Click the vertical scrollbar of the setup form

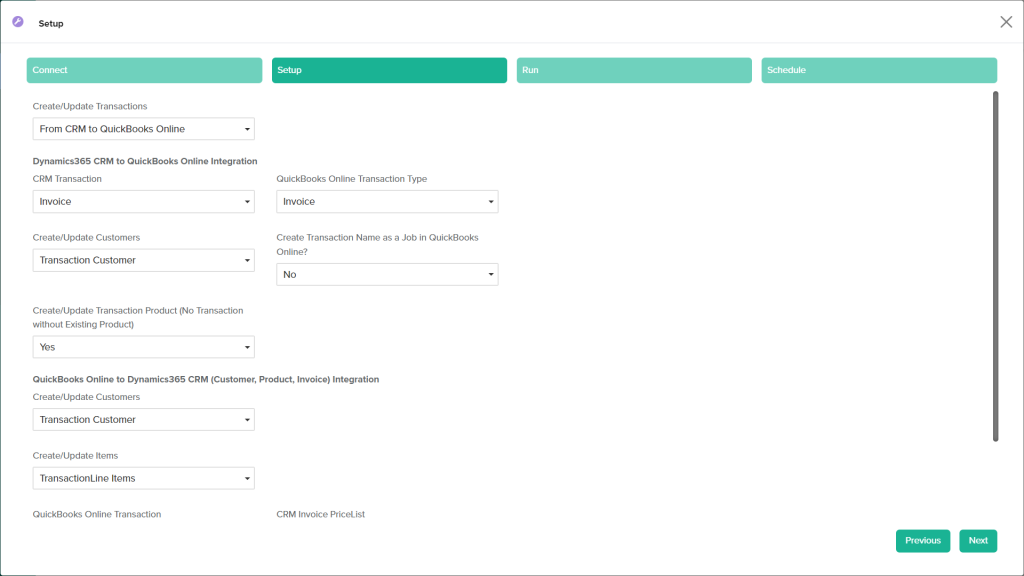995,266
